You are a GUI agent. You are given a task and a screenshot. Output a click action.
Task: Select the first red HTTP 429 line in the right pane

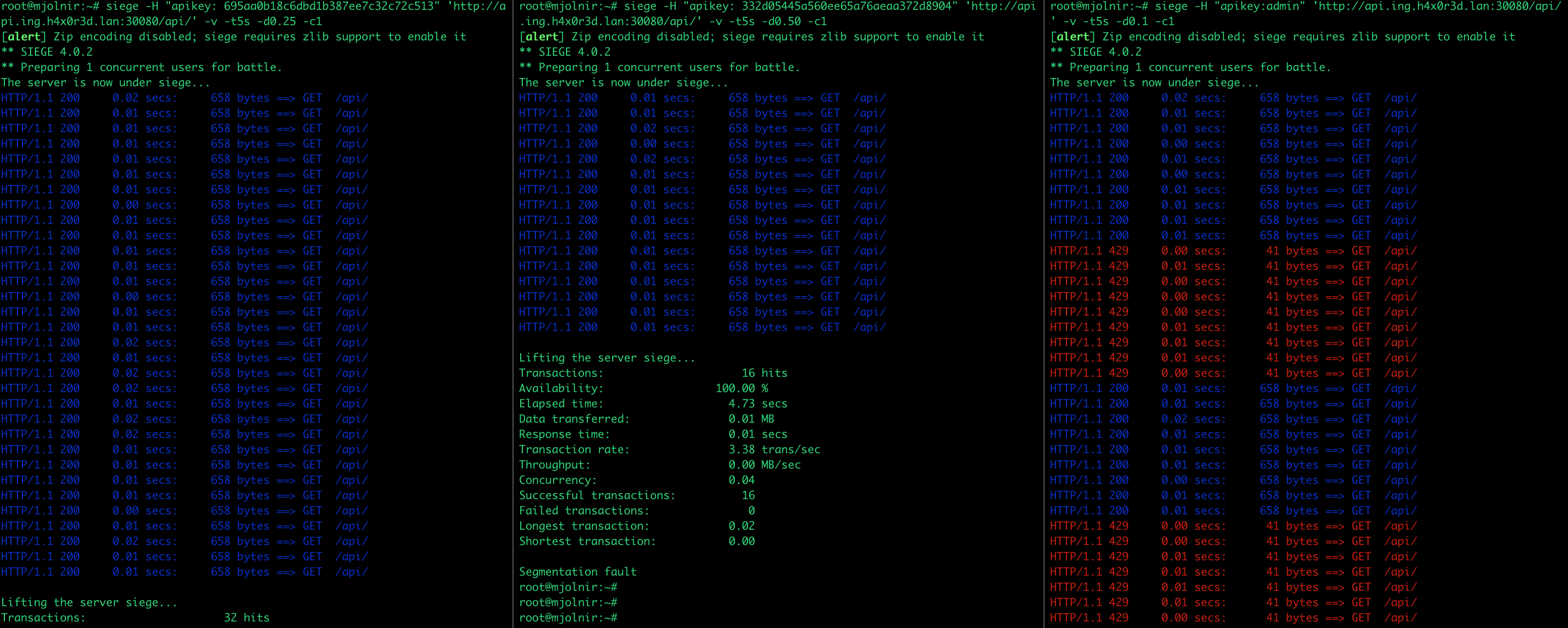click(x=1233, y=250)
